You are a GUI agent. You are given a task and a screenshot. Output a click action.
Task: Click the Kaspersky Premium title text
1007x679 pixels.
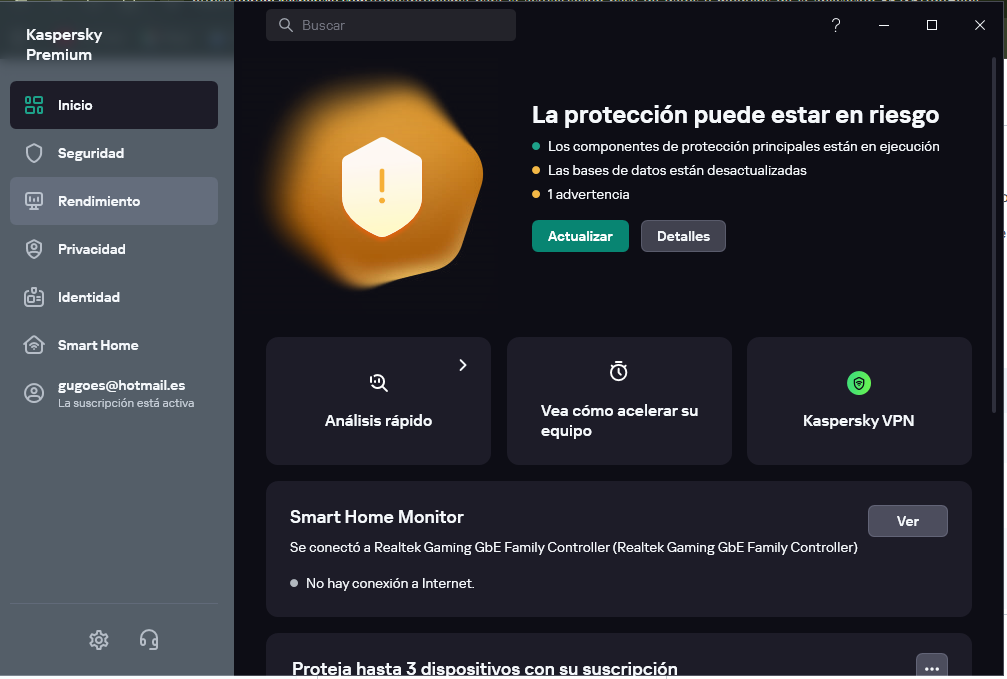coord(64,44)
